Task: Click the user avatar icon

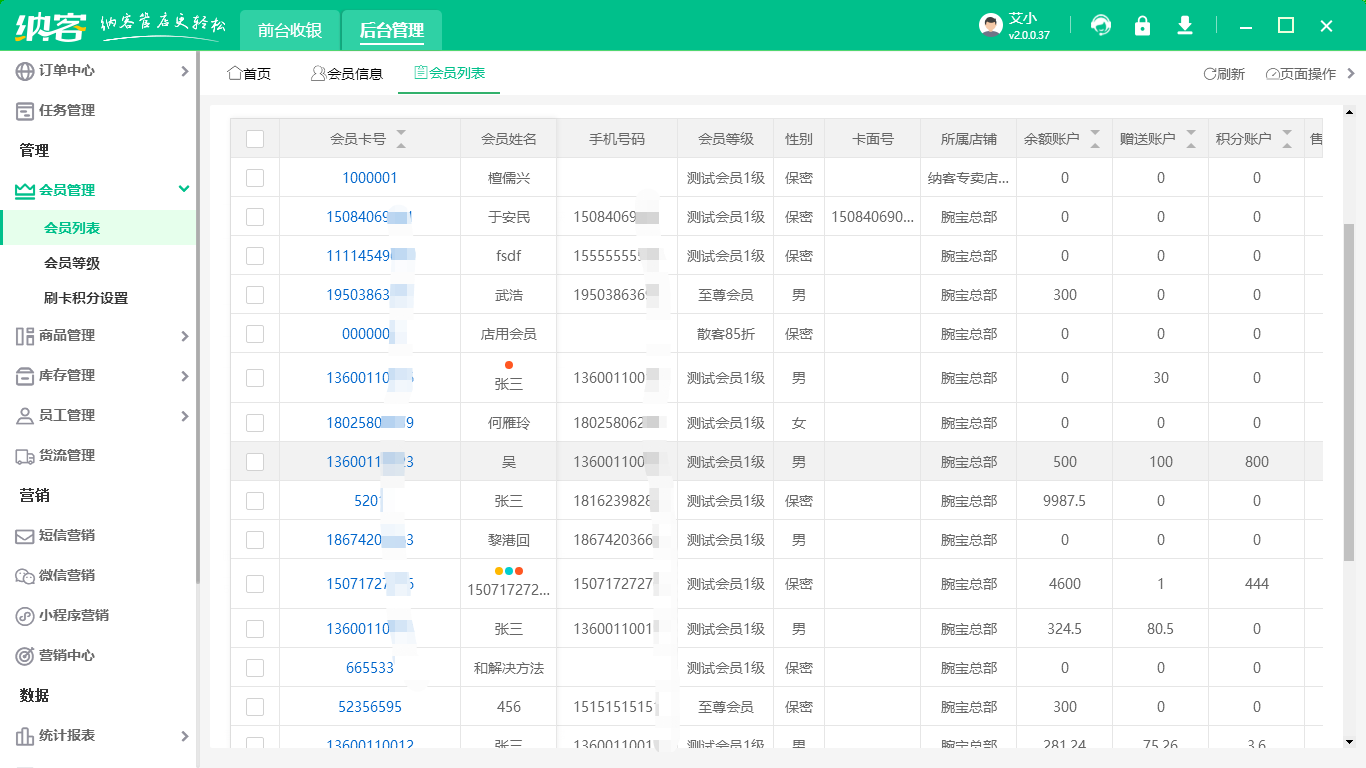Action: 990,26
